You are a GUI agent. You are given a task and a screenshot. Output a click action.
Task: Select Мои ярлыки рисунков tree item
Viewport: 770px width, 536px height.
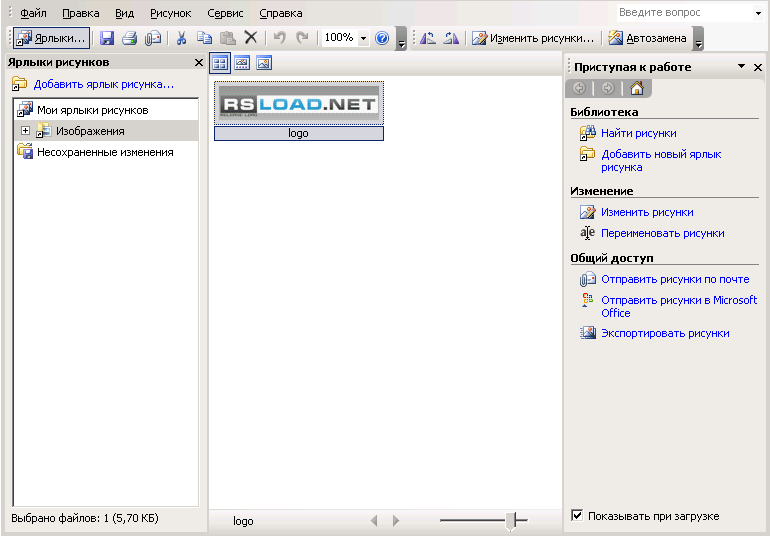click(x=93, y=110)
